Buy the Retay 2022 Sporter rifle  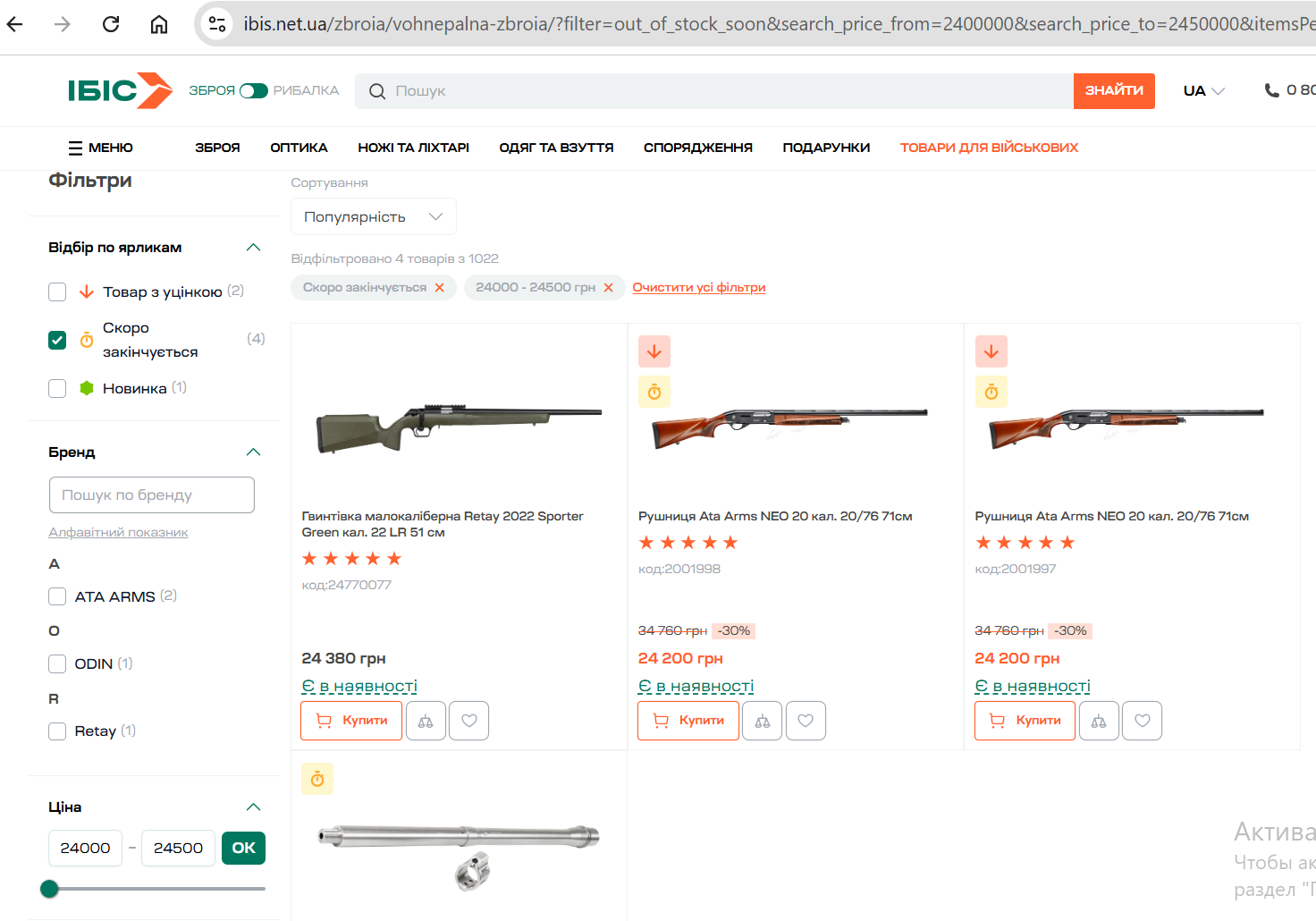[x=351, y=721]
